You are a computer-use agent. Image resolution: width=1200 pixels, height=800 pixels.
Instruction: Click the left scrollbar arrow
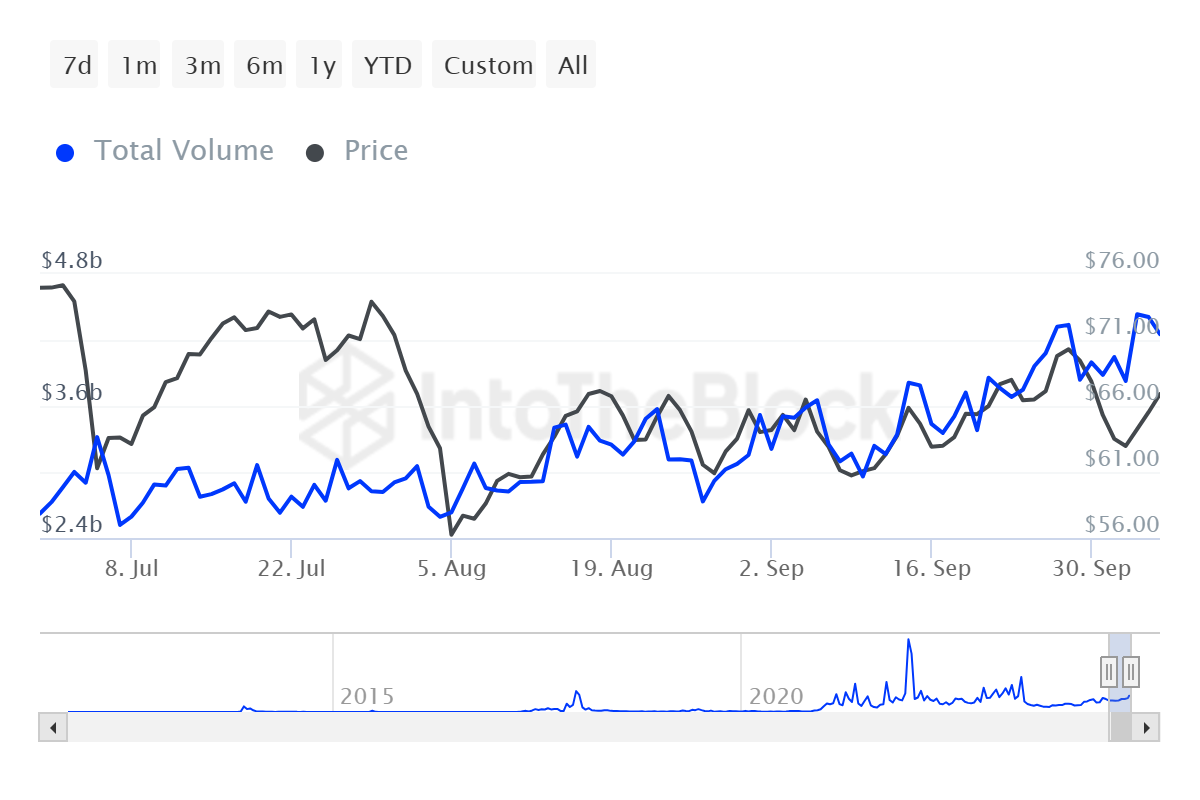click(52, 728)
